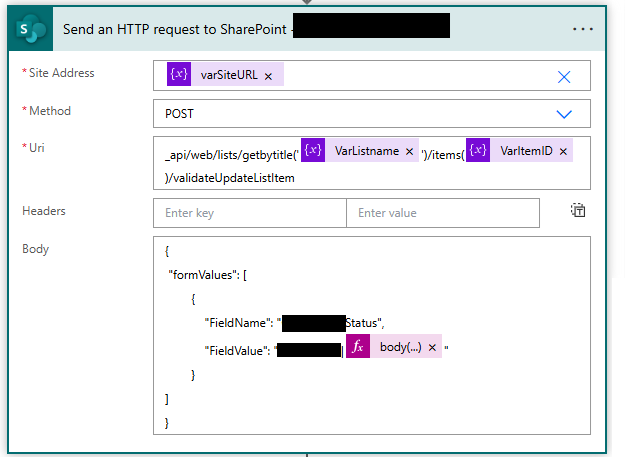The image size is (625, 457).
Task: Collapse the Send an HTTP request action title
Action: coord(170,29)
